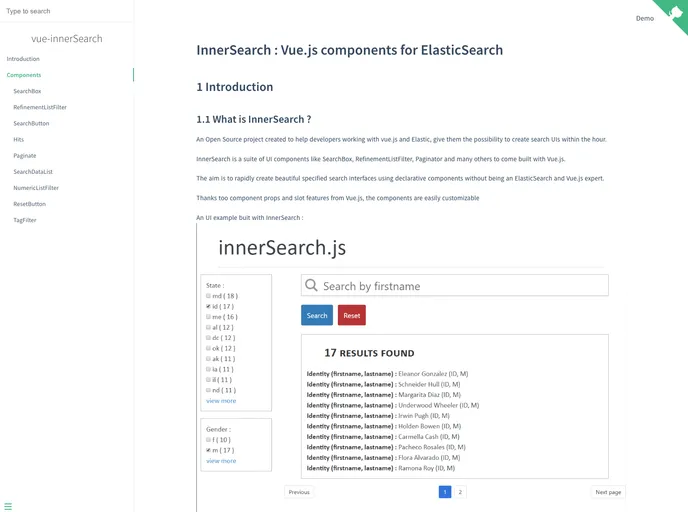The image size is (688, 512).
Task: Click the innerSearch.js demo title
Action: 282,247
